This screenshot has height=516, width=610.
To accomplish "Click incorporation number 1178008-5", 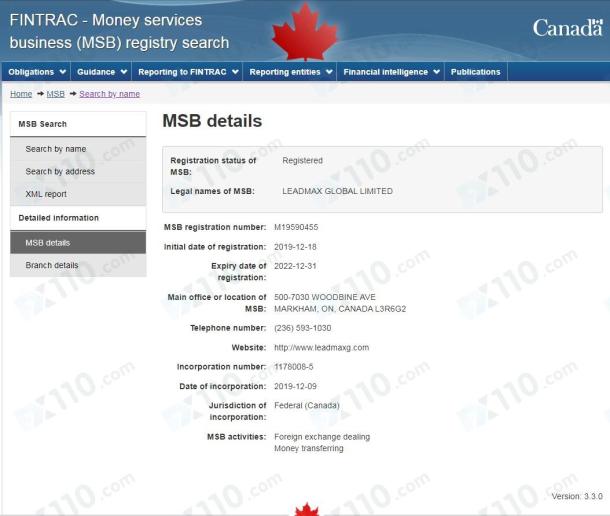I will 293,367.
